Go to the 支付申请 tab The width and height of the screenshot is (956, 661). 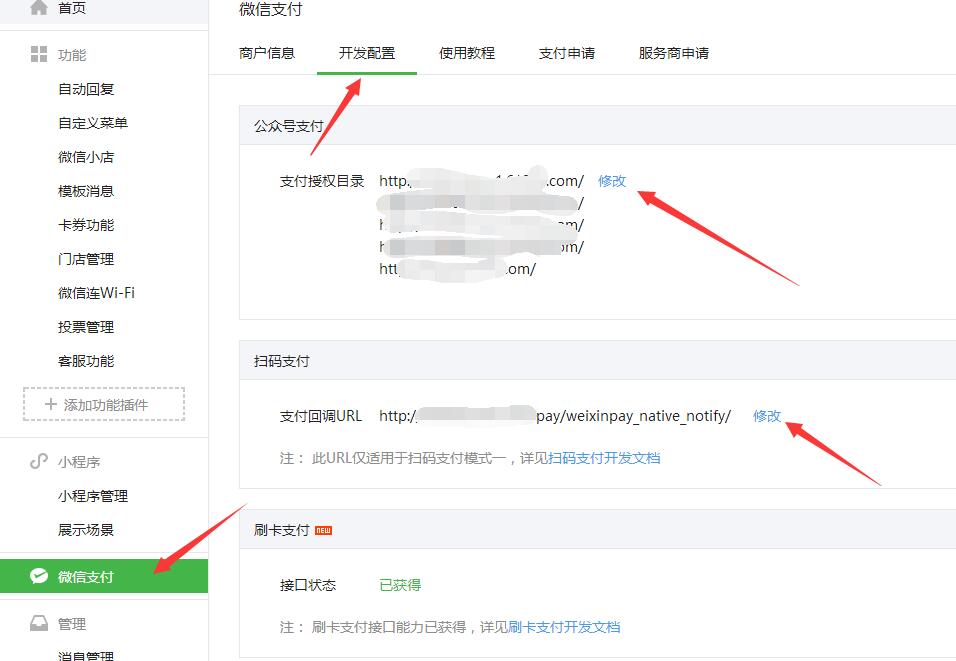[566, 53]
